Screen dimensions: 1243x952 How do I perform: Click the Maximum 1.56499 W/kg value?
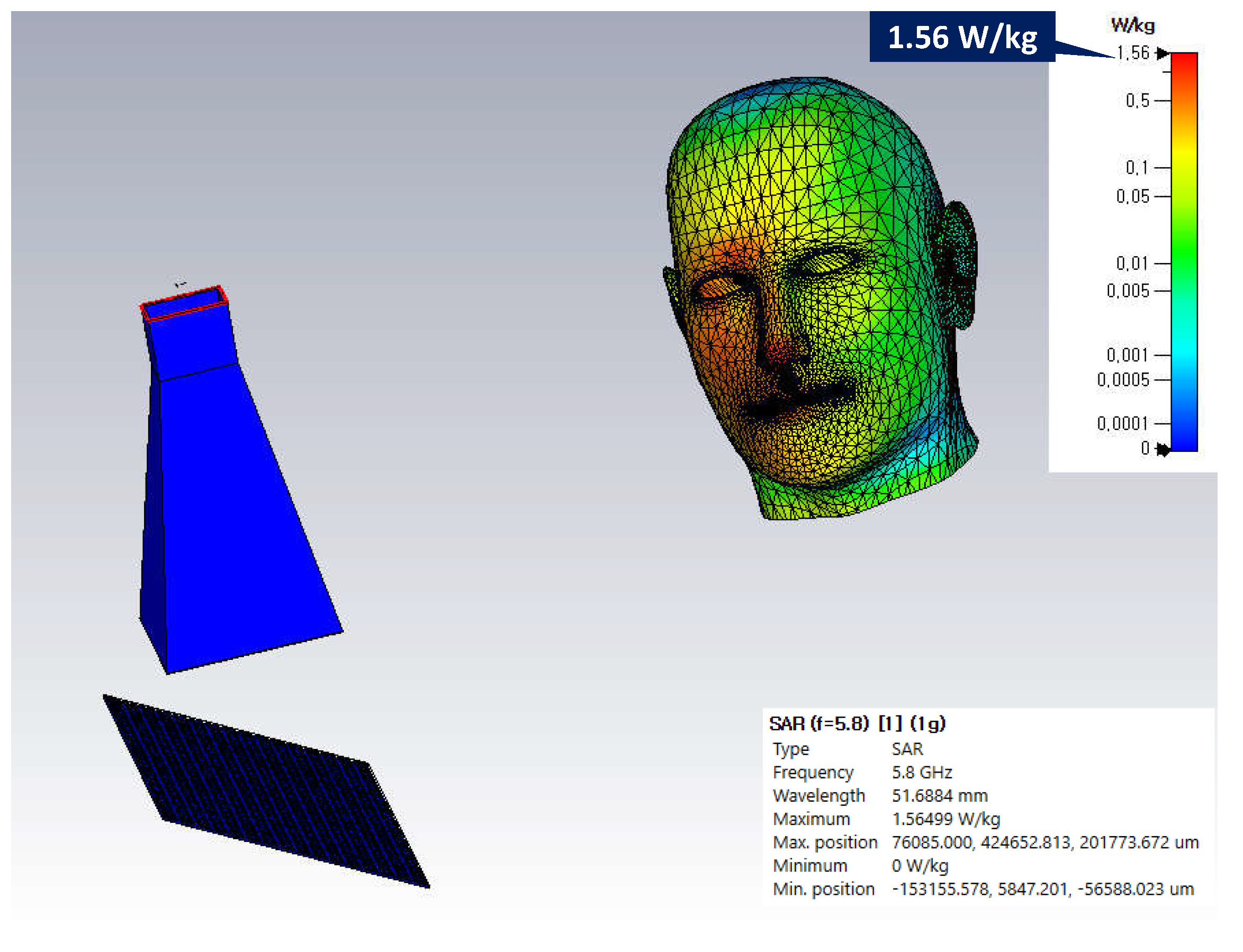pos(945,819)
